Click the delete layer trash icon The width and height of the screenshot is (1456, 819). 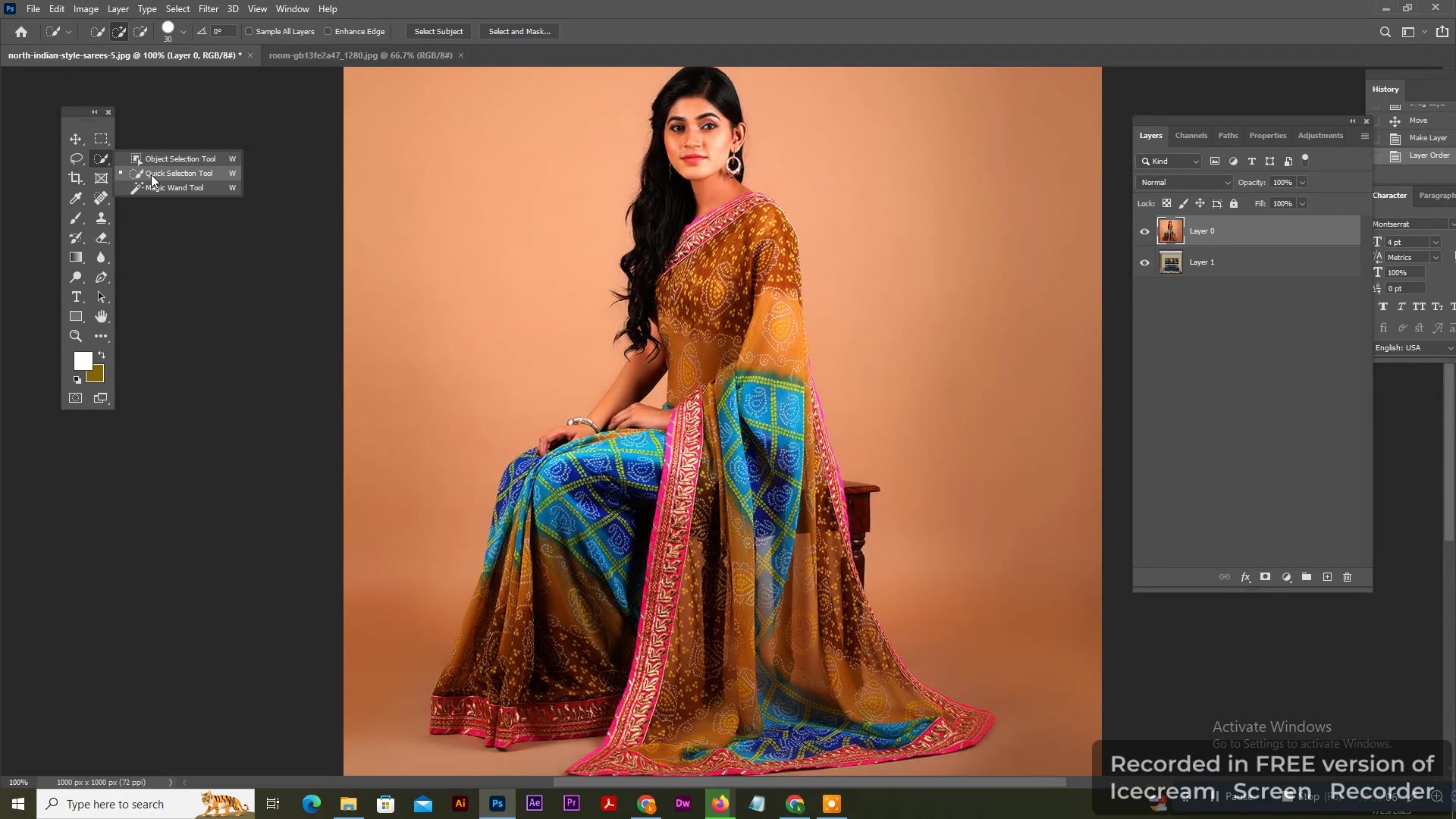point(1348,577)
